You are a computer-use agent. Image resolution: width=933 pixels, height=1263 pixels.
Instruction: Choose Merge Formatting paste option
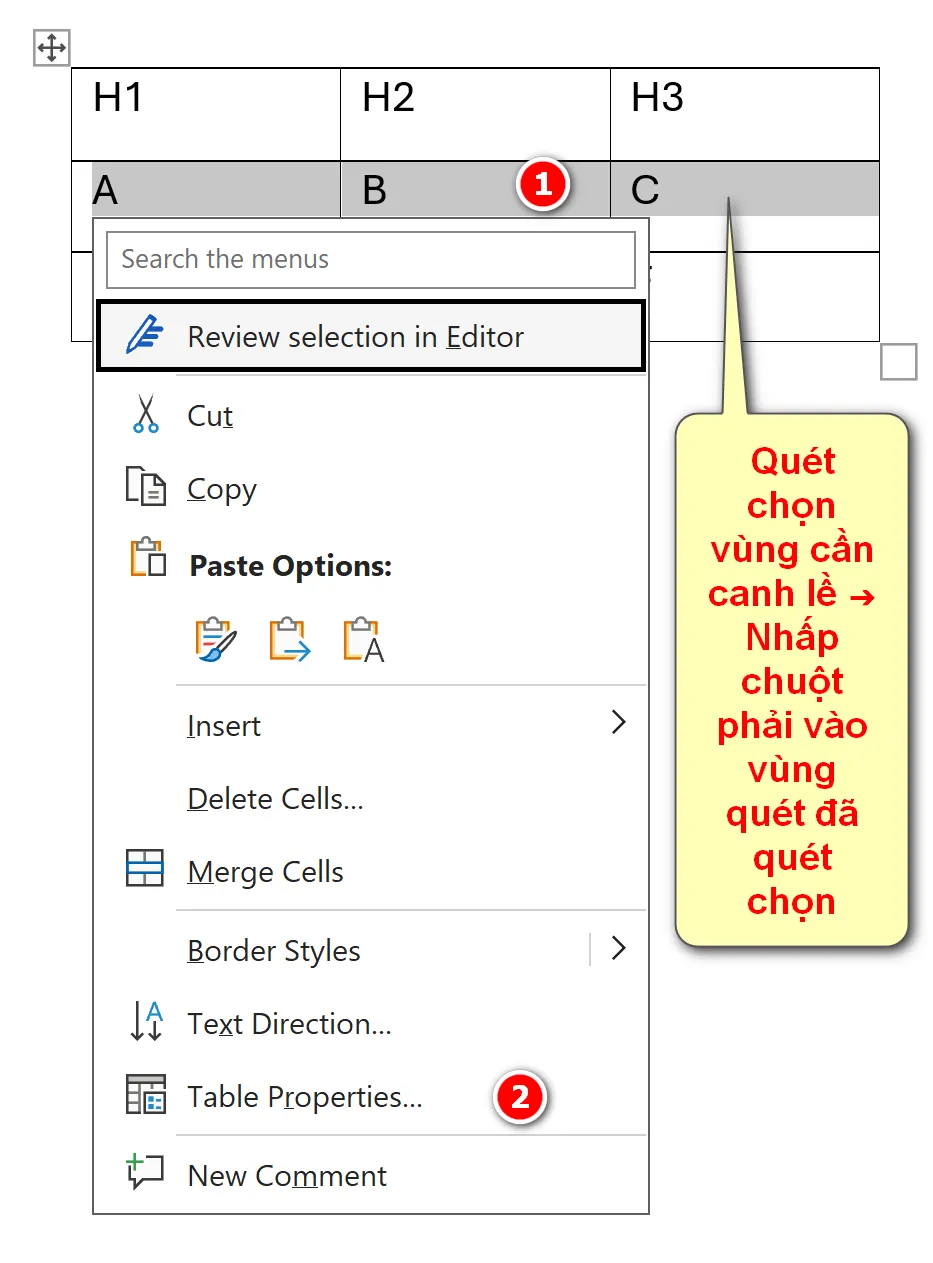[x=290, y=640]
